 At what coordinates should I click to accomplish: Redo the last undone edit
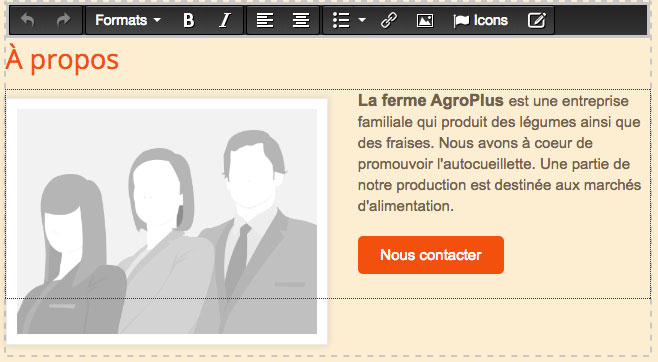click(63, 20)
